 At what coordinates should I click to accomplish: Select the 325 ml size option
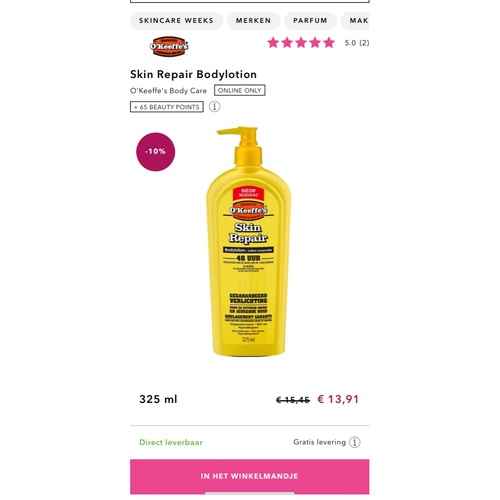(x=158, y=399)
